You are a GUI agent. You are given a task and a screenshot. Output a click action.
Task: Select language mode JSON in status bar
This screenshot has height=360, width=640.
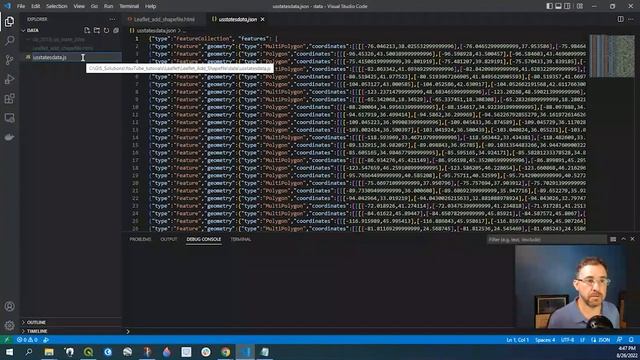click(x=601, y=340)
